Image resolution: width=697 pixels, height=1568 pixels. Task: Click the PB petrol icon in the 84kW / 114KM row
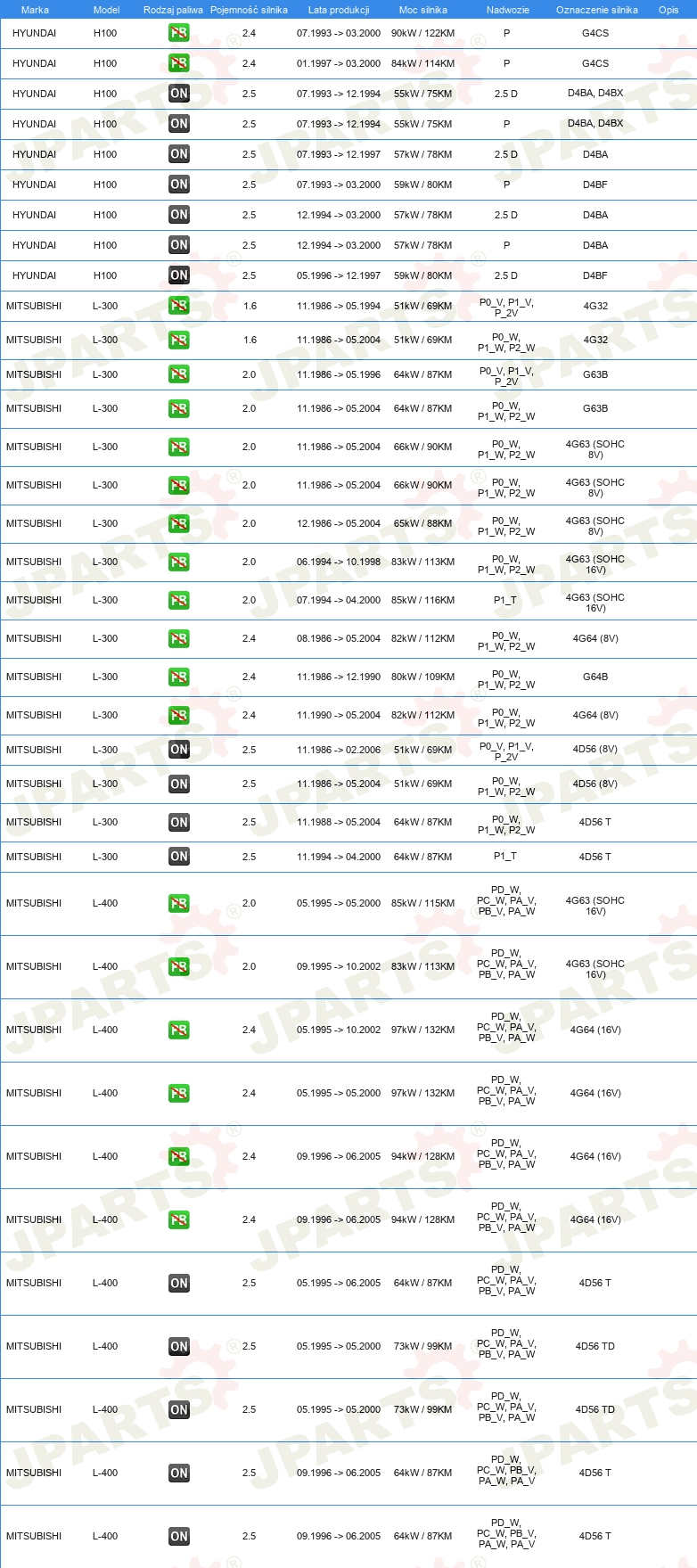[179, 63]
